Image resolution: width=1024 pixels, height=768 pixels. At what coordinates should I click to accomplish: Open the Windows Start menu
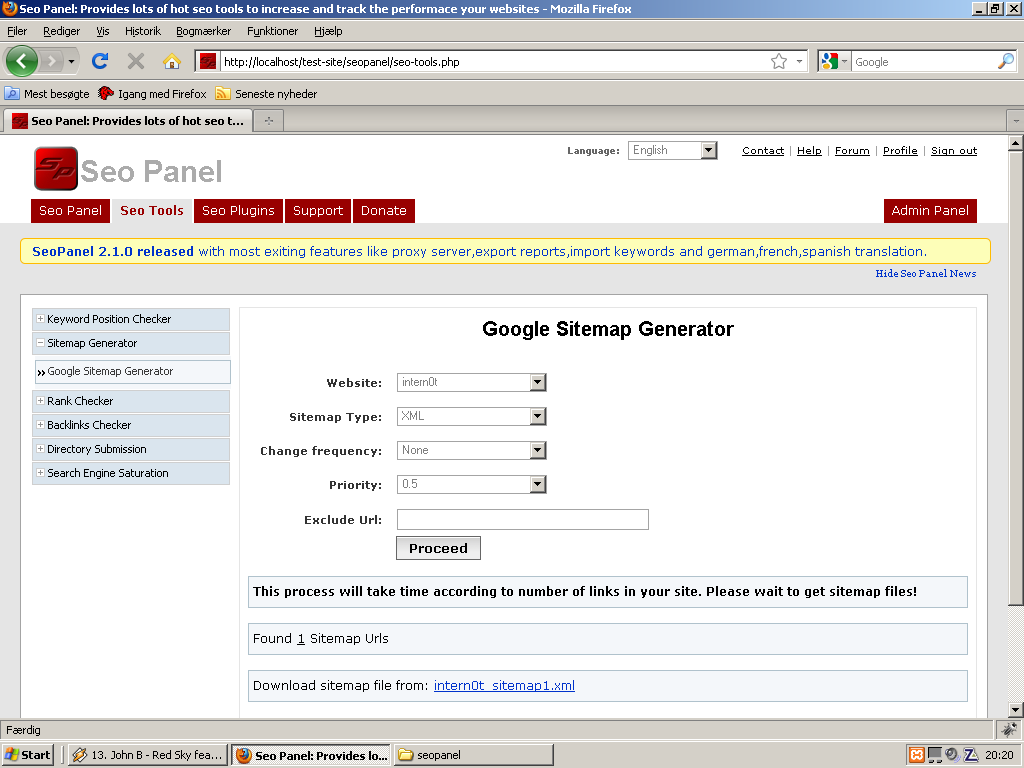[27, 755]
